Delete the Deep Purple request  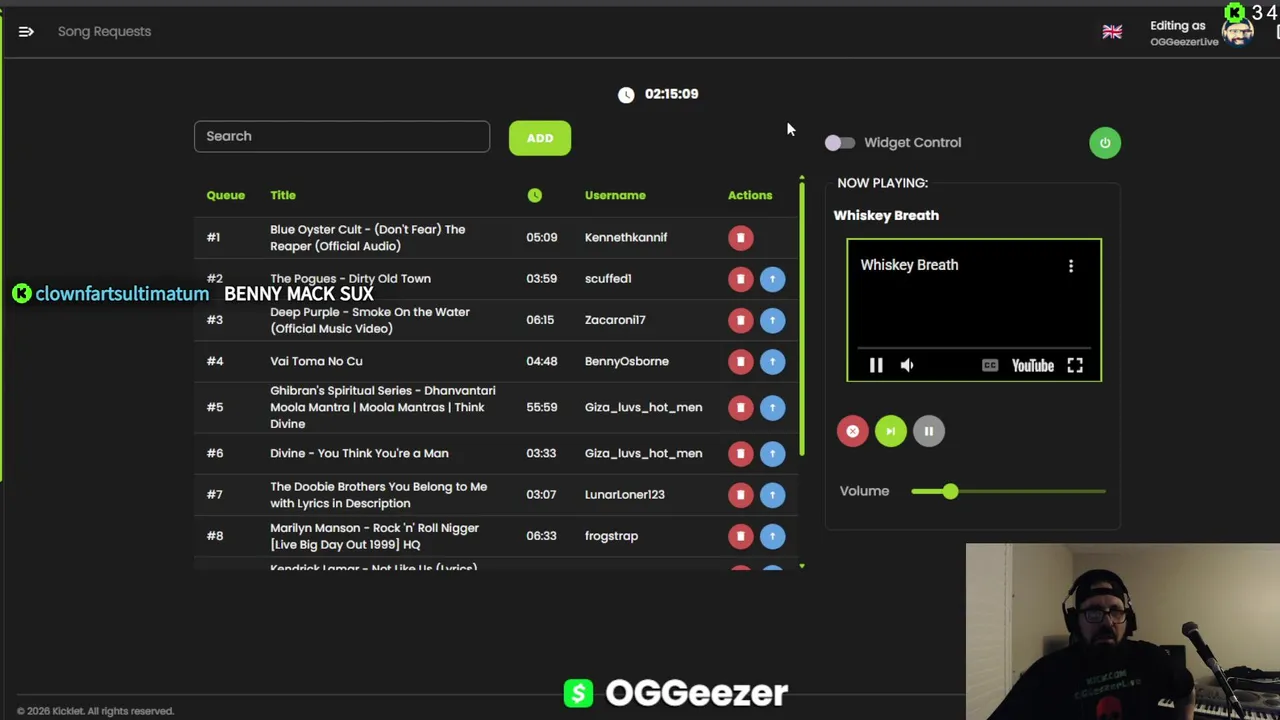coord(740,320)
